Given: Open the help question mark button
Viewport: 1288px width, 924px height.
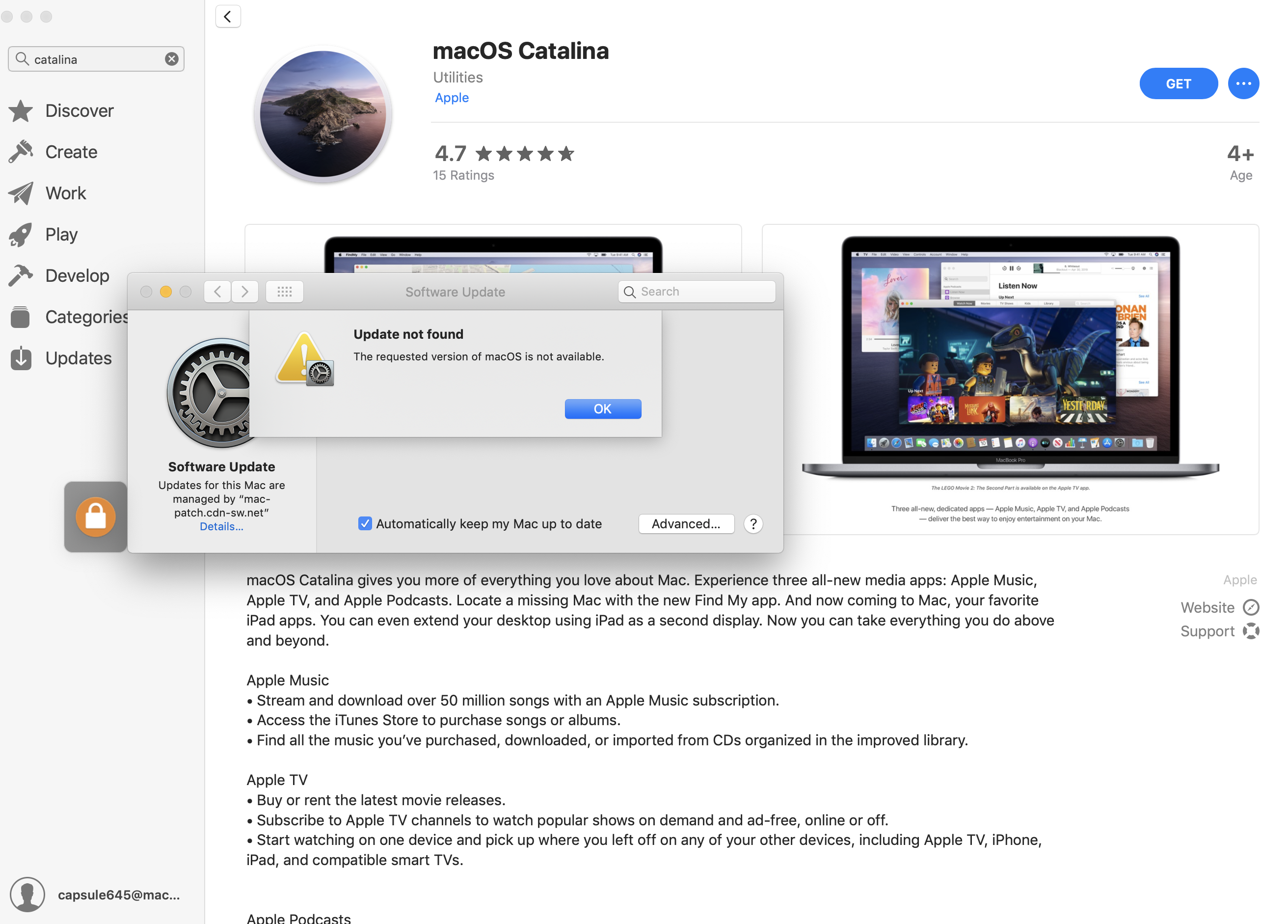Looking at the screenshot, I should pos(753,523).
